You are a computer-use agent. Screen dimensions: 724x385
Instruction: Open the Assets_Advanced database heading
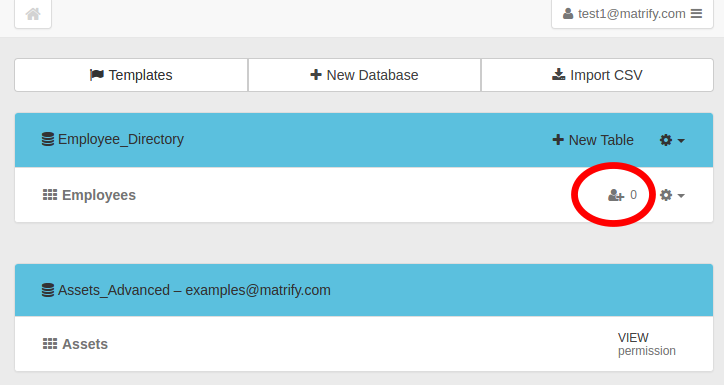(x=194, y=290)
